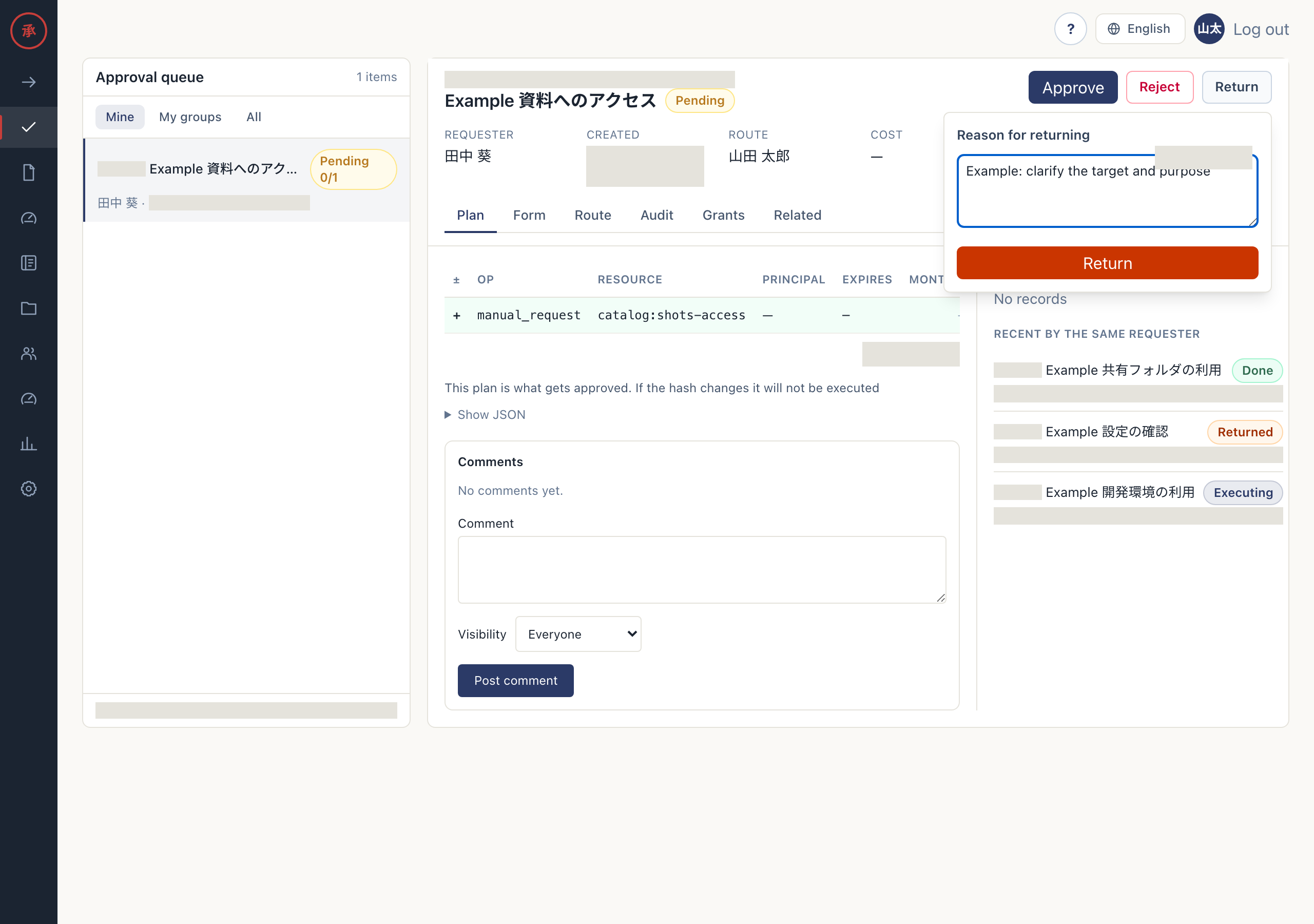Click the Reject button
This screenshot has width=1314, height=924.
click(1160, 88)
